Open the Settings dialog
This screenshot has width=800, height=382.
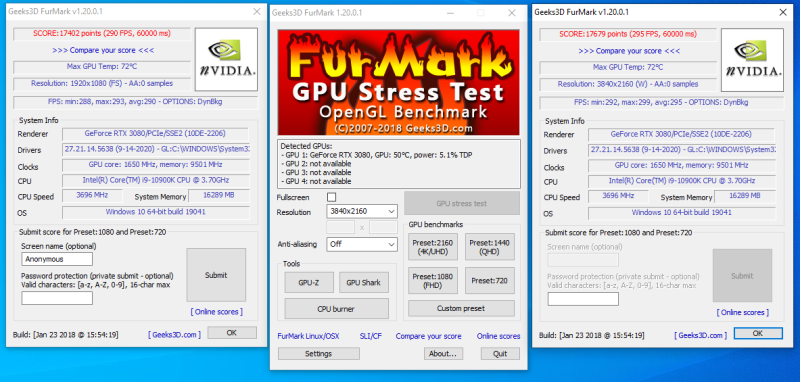(x=318, y=353)
